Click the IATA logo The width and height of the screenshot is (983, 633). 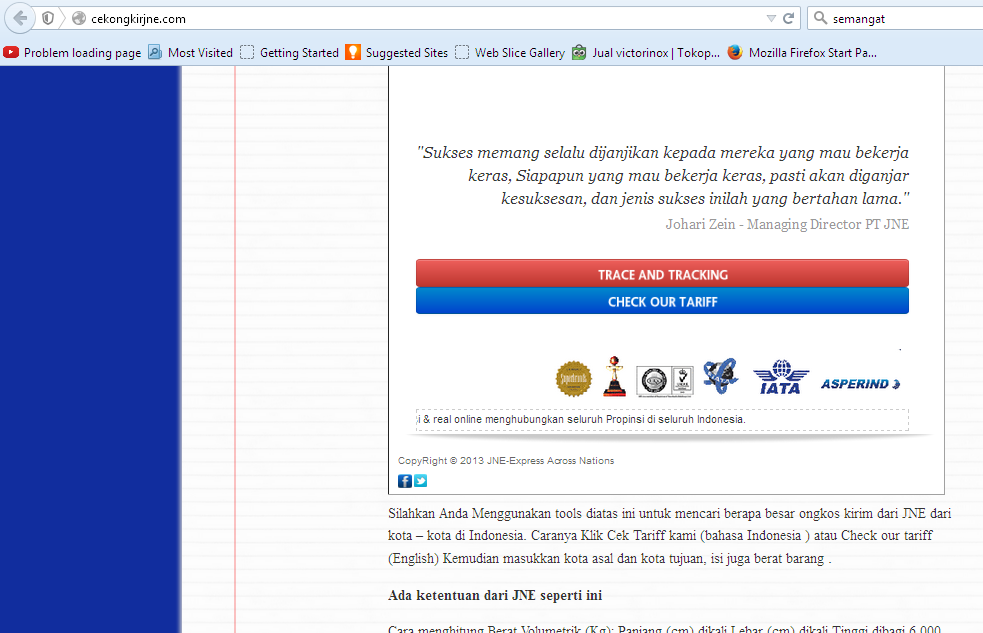click(x=781, y=377)
